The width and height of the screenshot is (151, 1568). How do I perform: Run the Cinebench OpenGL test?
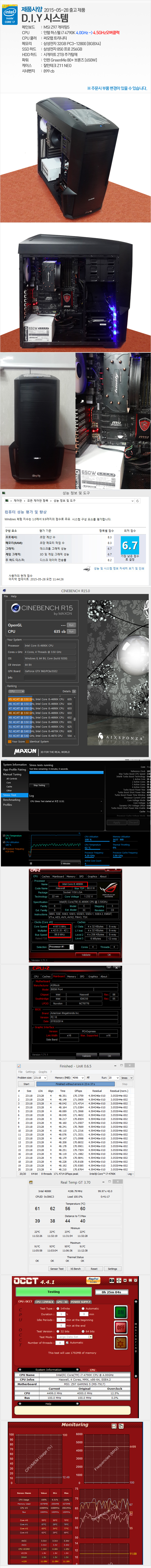[x=71, y=625]
